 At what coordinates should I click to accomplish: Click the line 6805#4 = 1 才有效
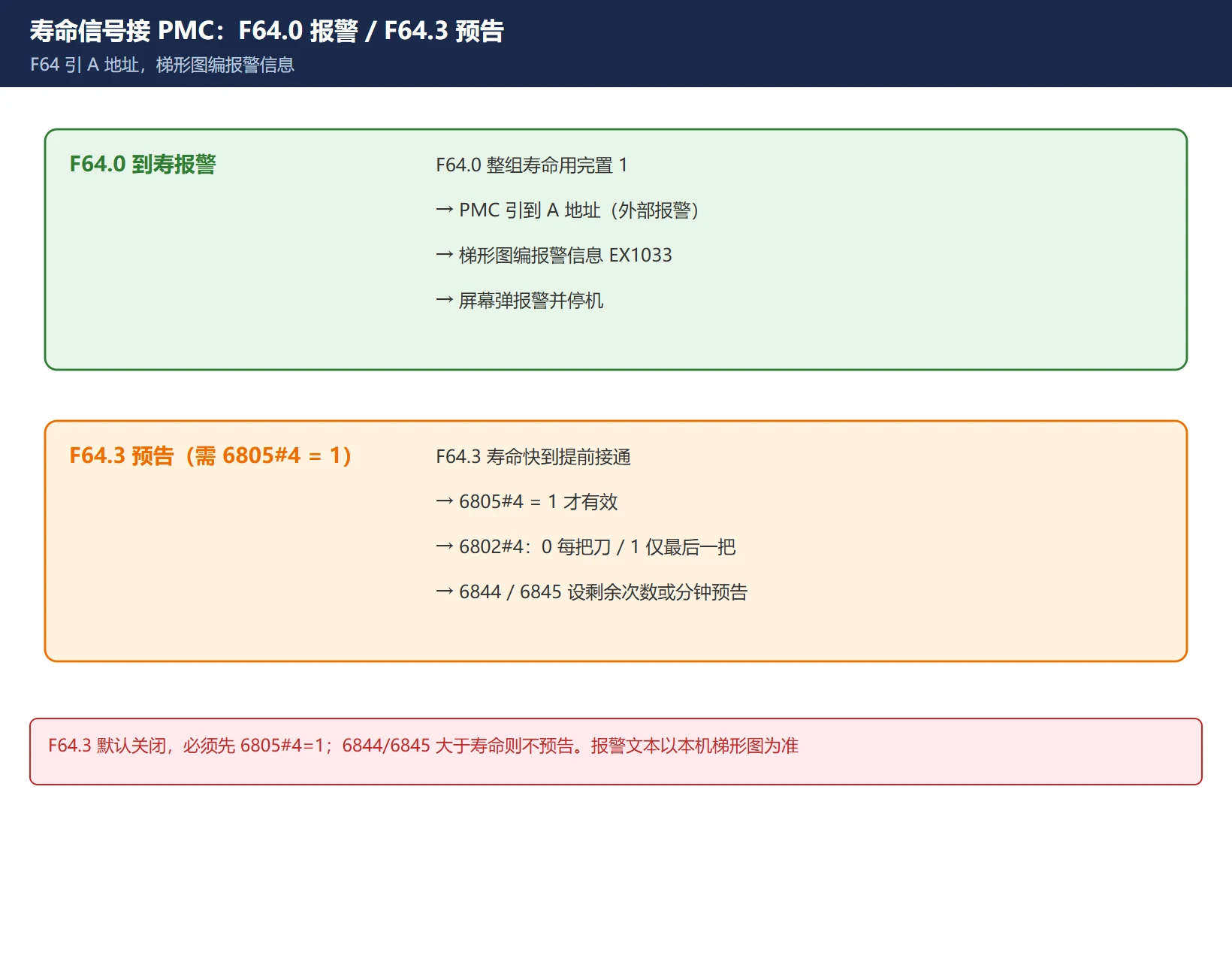click(x=527, y=502)
